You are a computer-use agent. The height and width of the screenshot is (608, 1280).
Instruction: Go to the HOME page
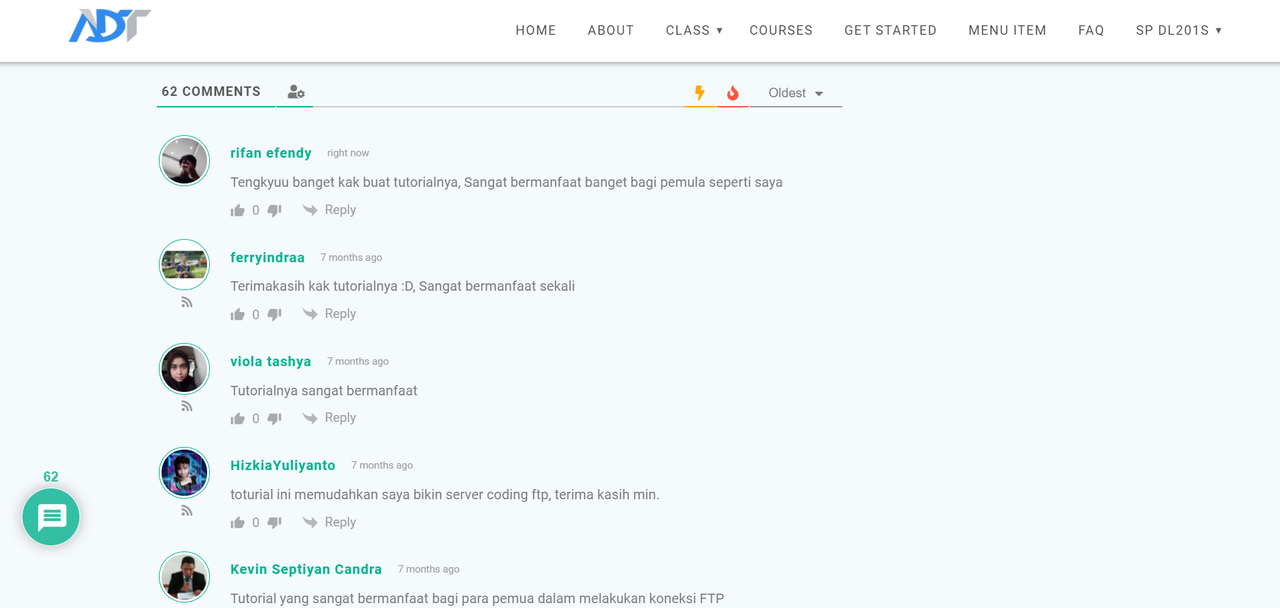(536, 30)
